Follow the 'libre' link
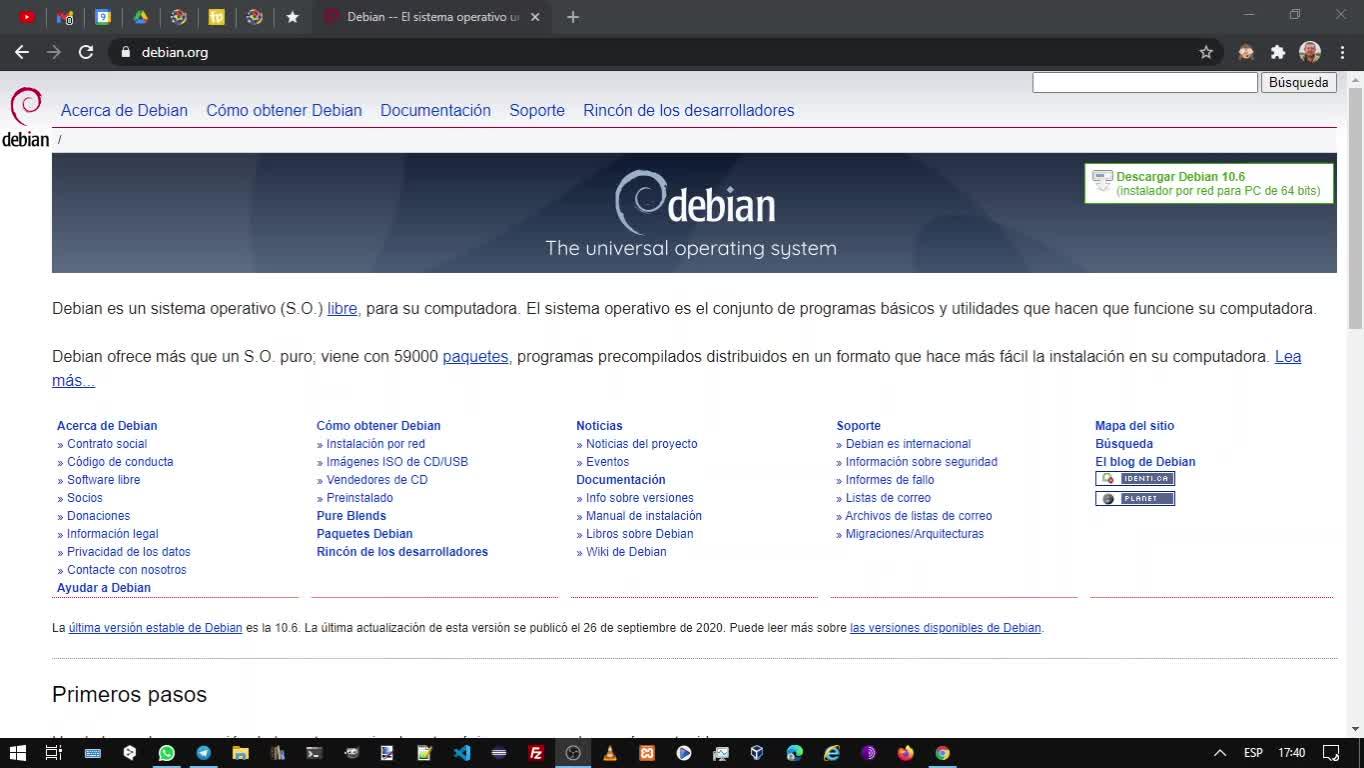The image size is (1364, 768). coord(342,308)
